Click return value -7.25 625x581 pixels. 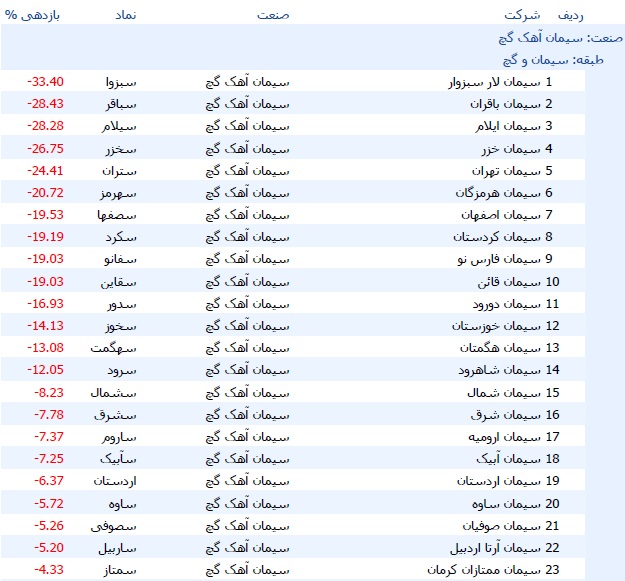click(x=49, y=458)
